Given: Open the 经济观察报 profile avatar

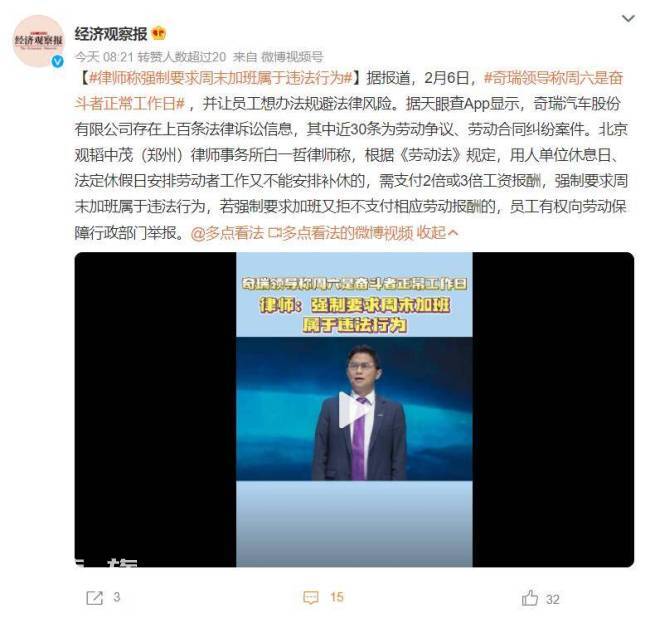Looking at the screenshot, I should point(38,40).
